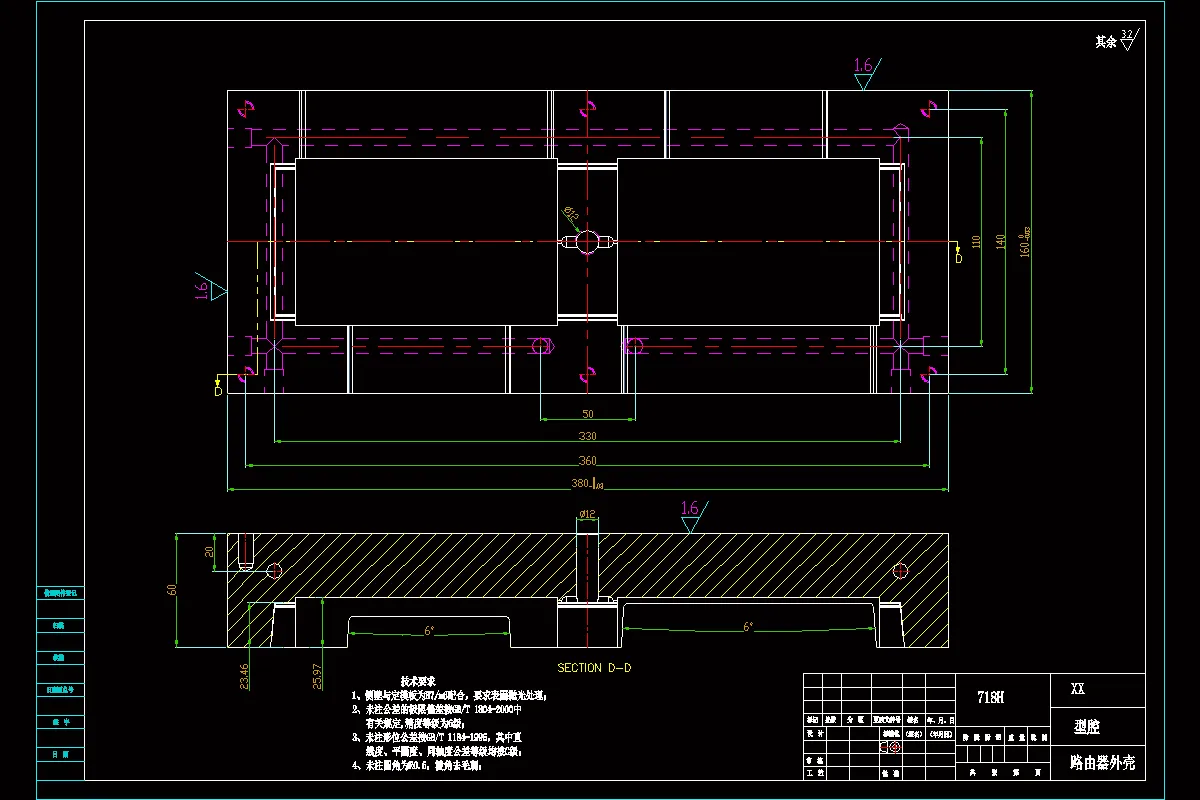Select the "360" horizontal dimension text

coord(587,461)
